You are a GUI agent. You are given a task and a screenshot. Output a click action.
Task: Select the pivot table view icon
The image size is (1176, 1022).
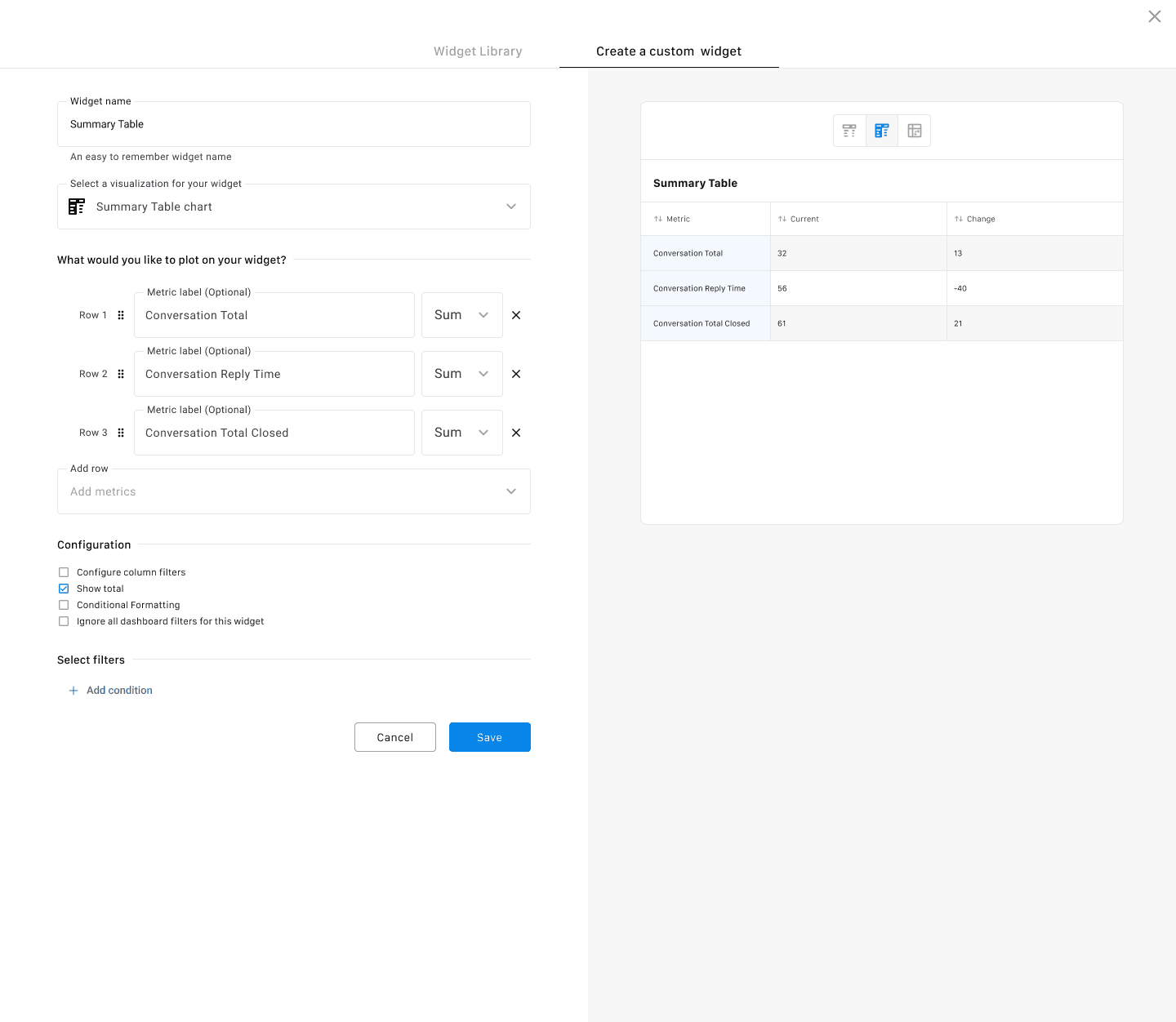pyautogui.click(x=914, y=131)
